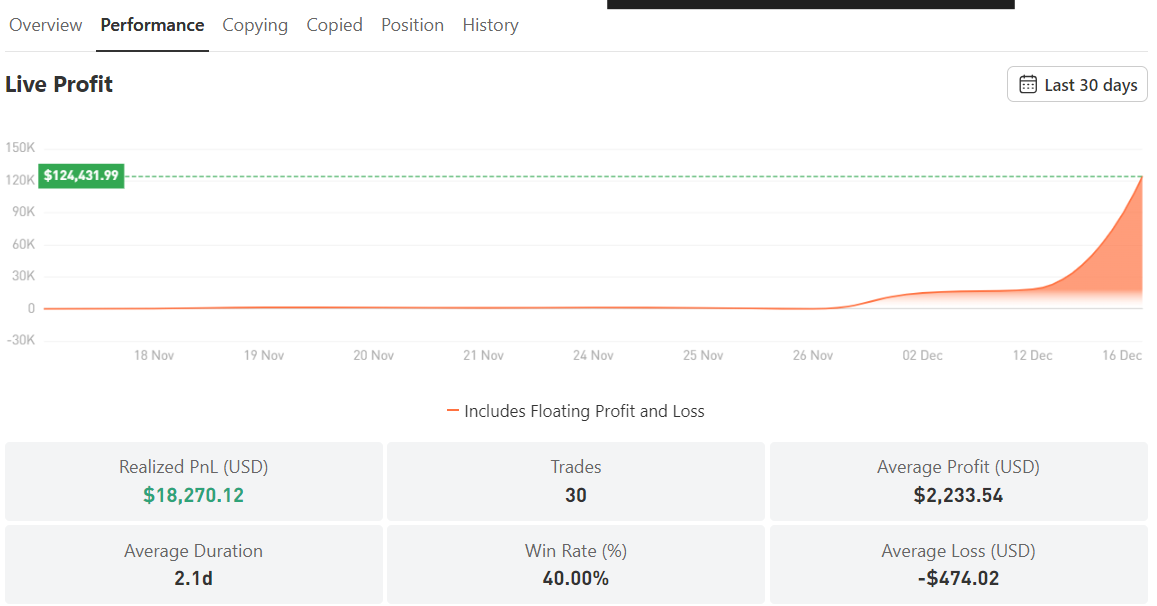Open the Last 30 days date range selector
Viewport: 1157px width, 606px height.
click(1077, 84)
